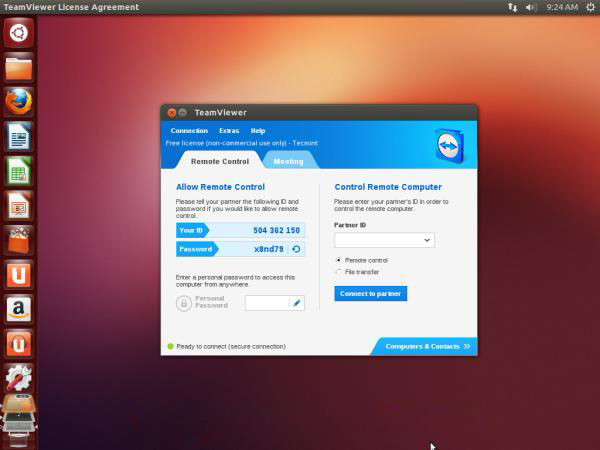
Task: Click the 9:24 AM clock
Action: (x=562, y=7)
